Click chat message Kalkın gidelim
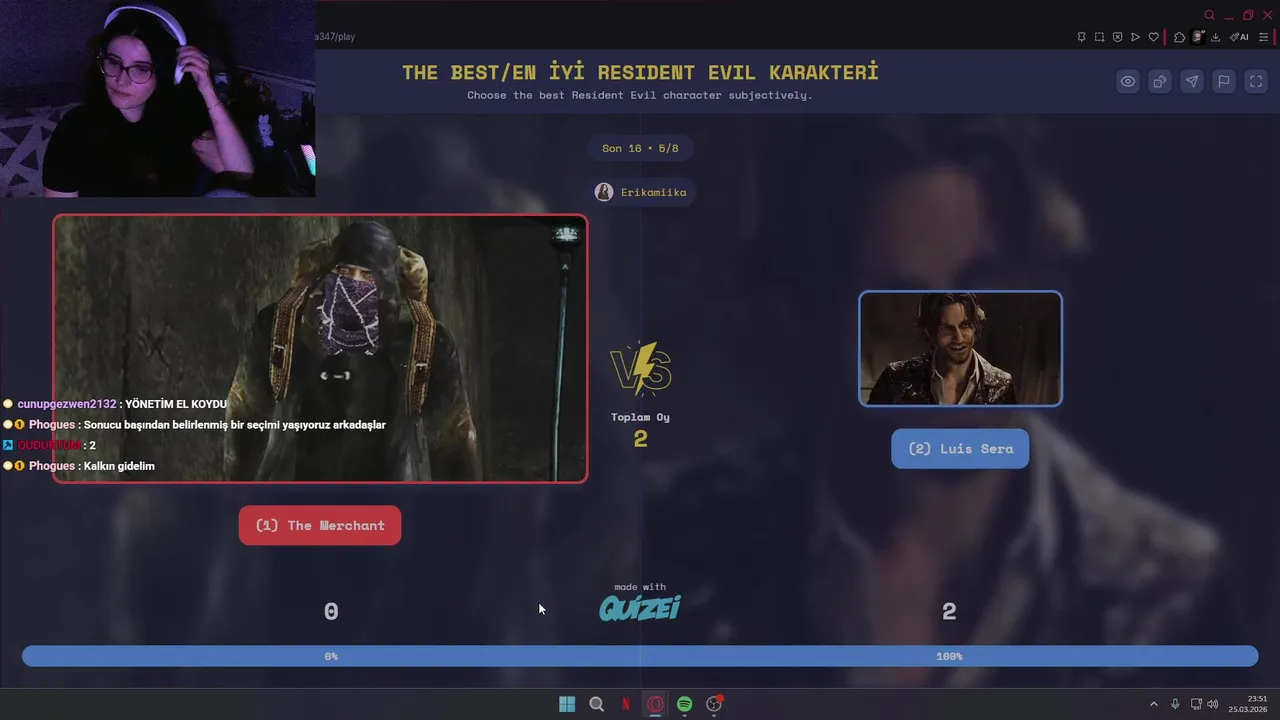 pos(119,466)
